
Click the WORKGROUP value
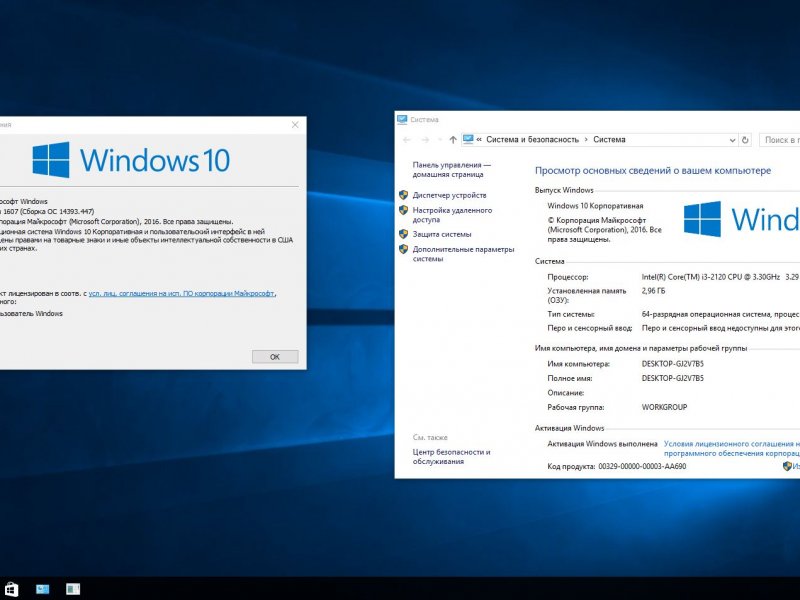click(664, 407)
